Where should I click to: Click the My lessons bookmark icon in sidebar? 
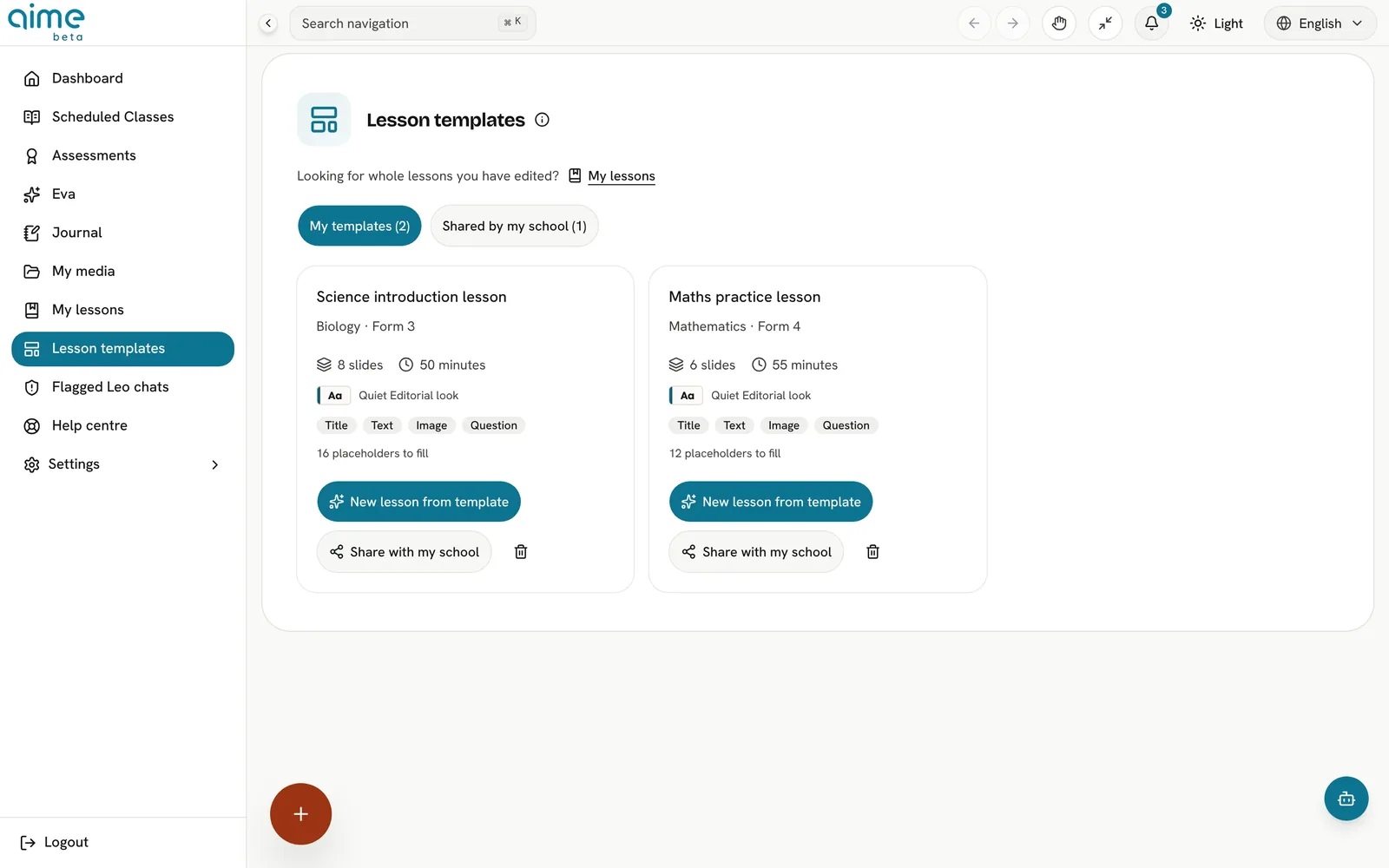[32, 311]
